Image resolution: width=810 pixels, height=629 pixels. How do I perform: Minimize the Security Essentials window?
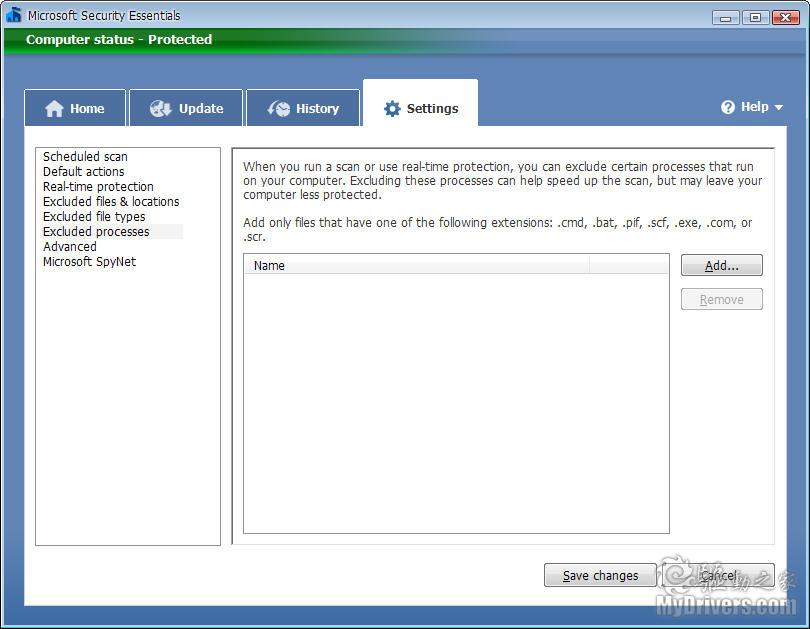726,18
